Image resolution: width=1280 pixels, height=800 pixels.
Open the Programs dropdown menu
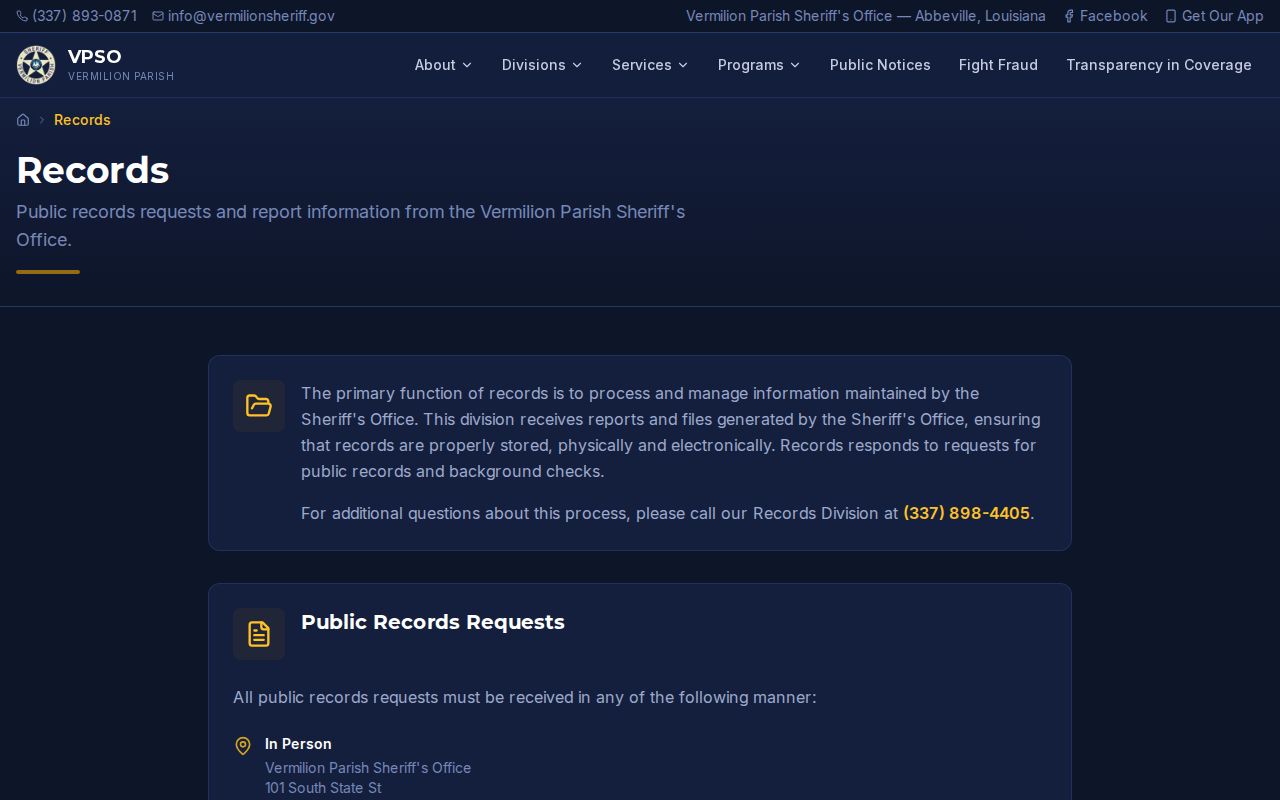[759, 65]
